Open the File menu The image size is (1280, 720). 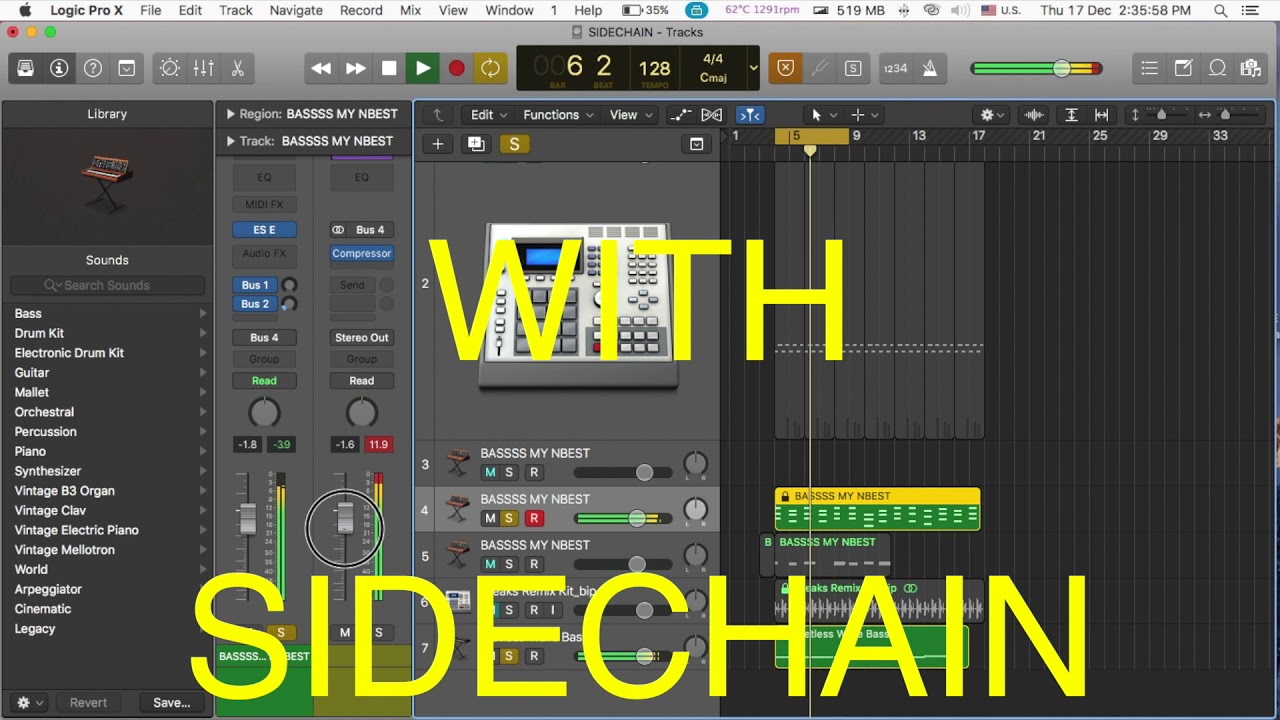[x=151, y=10]
